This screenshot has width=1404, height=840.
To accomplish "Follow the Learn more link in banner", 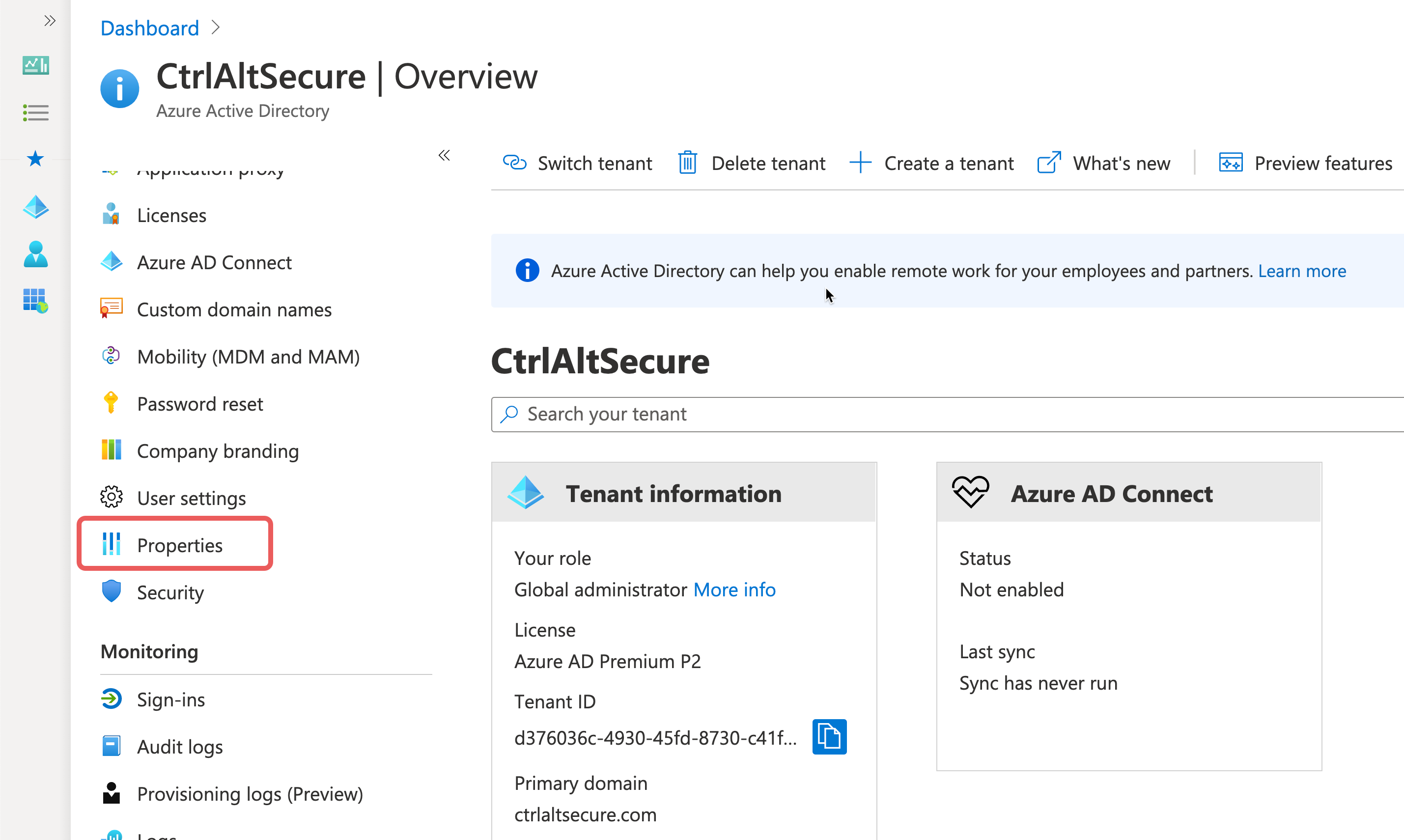I will click(x=1301, y=271).
